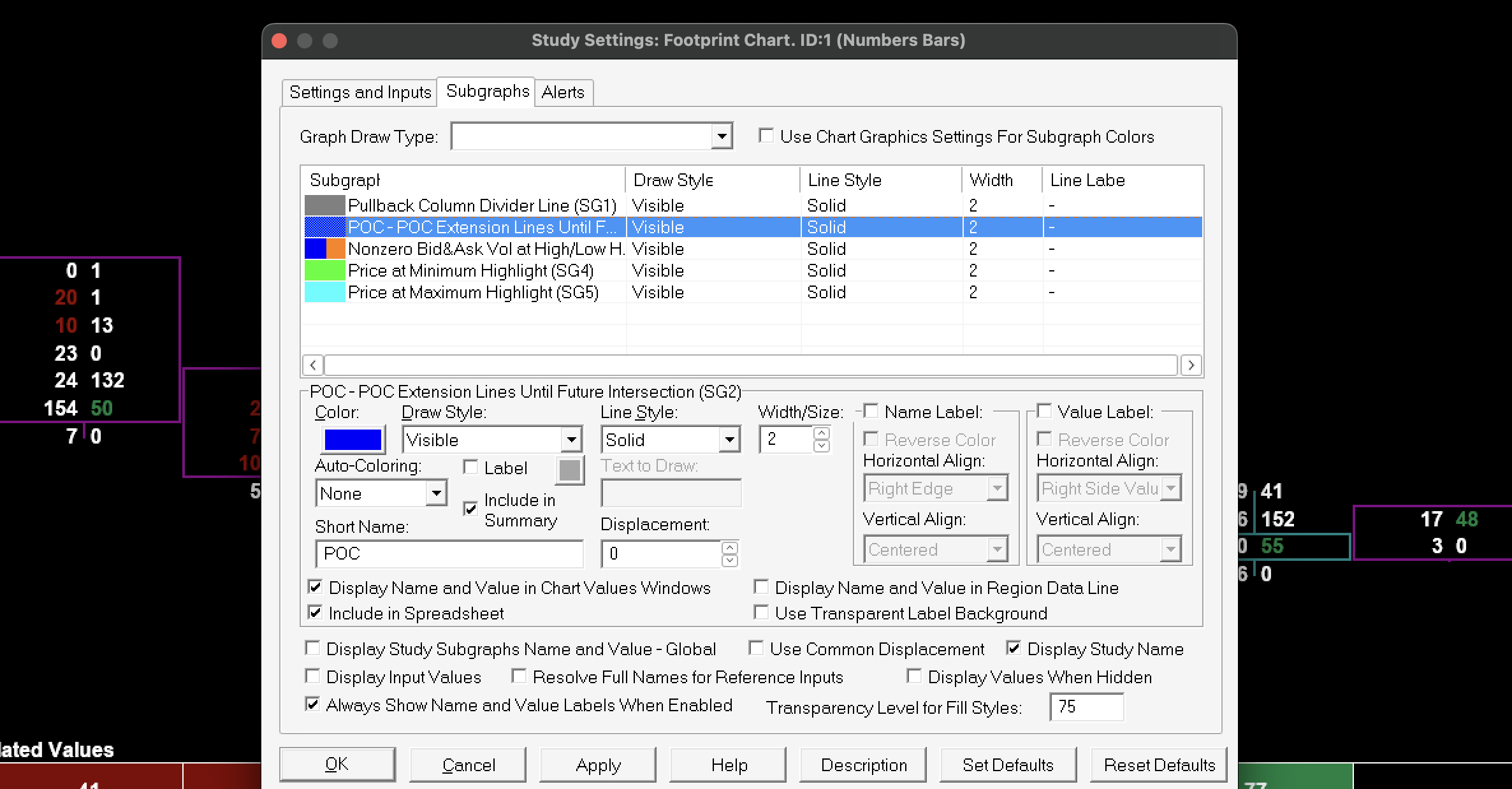Enable the Name Label checkbox

point(871,412)
